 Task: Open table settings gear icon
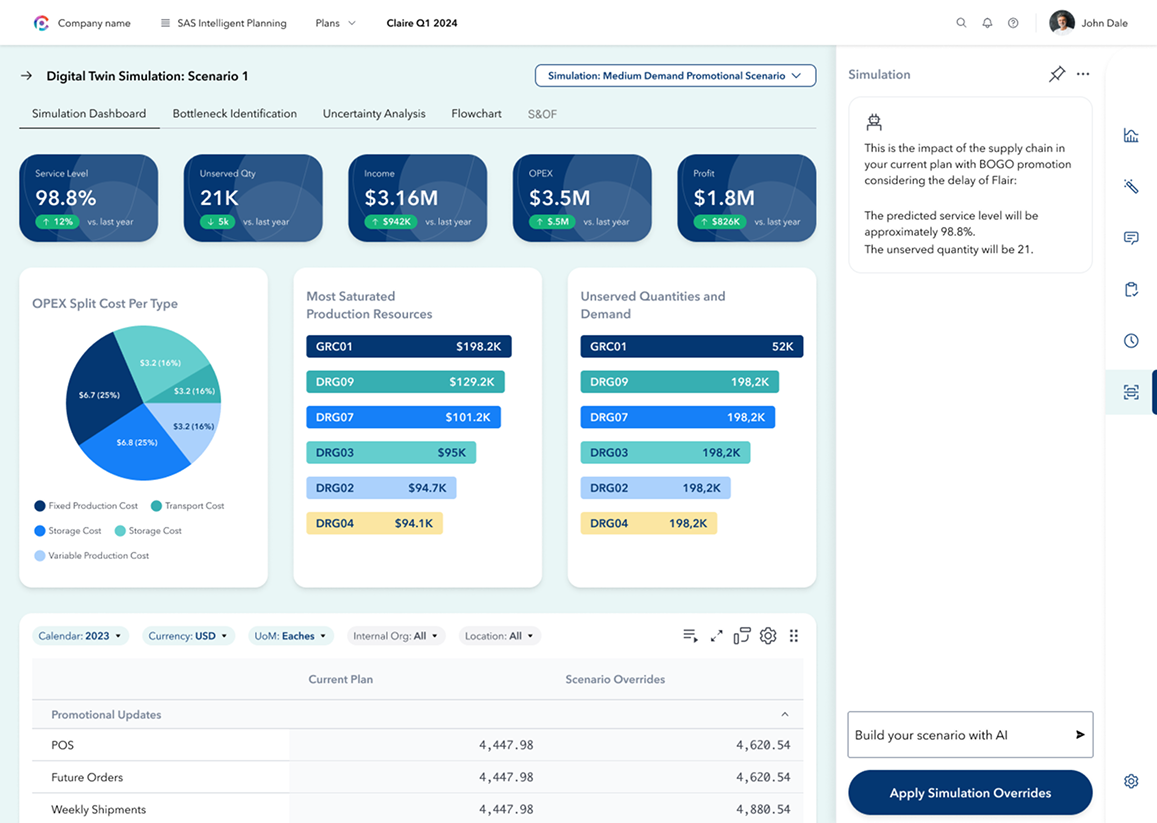click(x=767, y=636)
